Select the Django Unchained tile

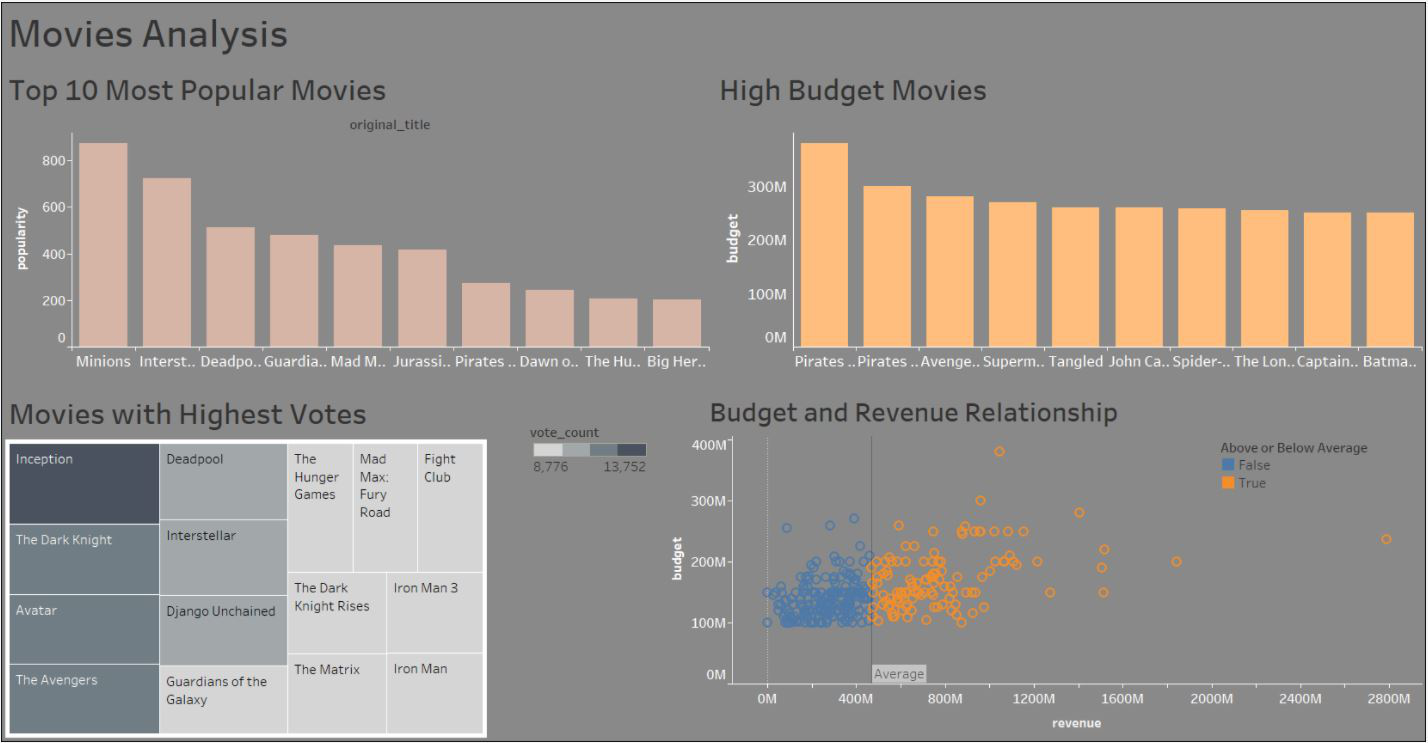pyautogui.click(x=223, y=630)
